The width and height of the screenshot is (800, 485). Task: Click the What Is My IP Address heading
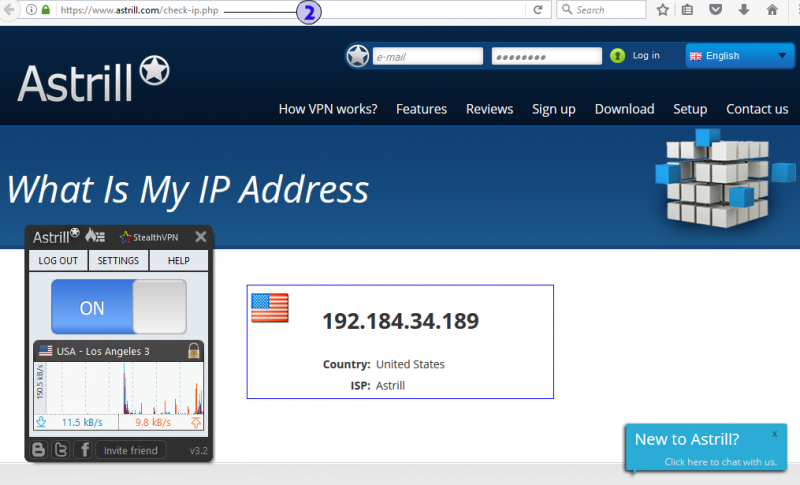(188, 190)
